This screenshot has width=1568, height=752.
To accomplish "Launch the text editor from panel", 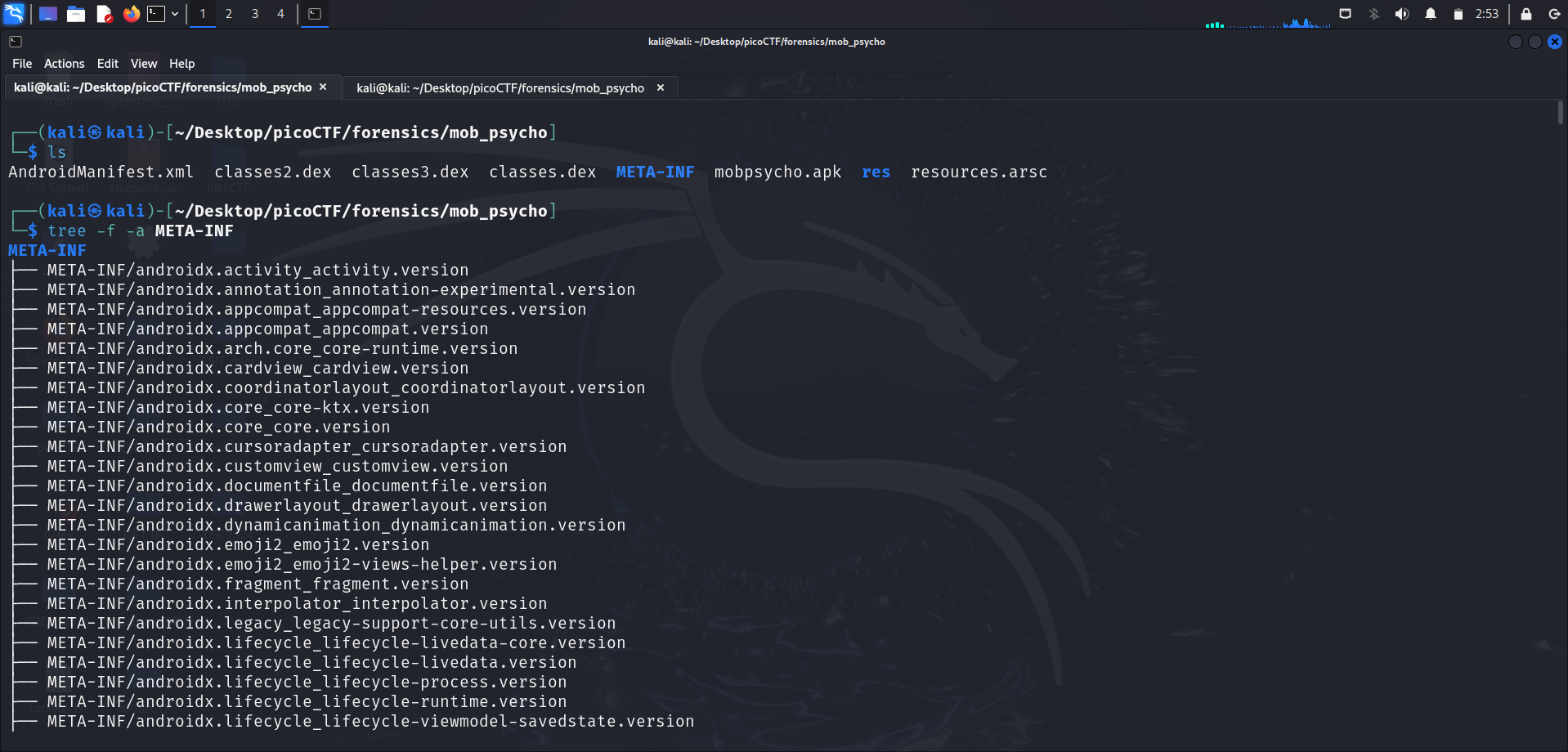I will tap(104, 14).
